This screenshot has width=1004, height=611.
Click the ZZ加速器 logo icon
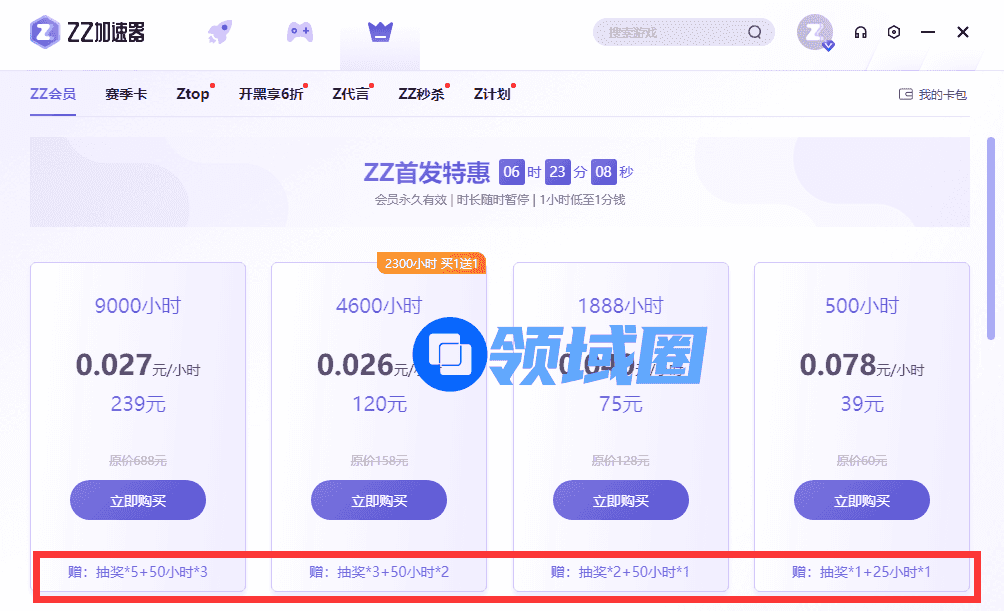(44, 32)
